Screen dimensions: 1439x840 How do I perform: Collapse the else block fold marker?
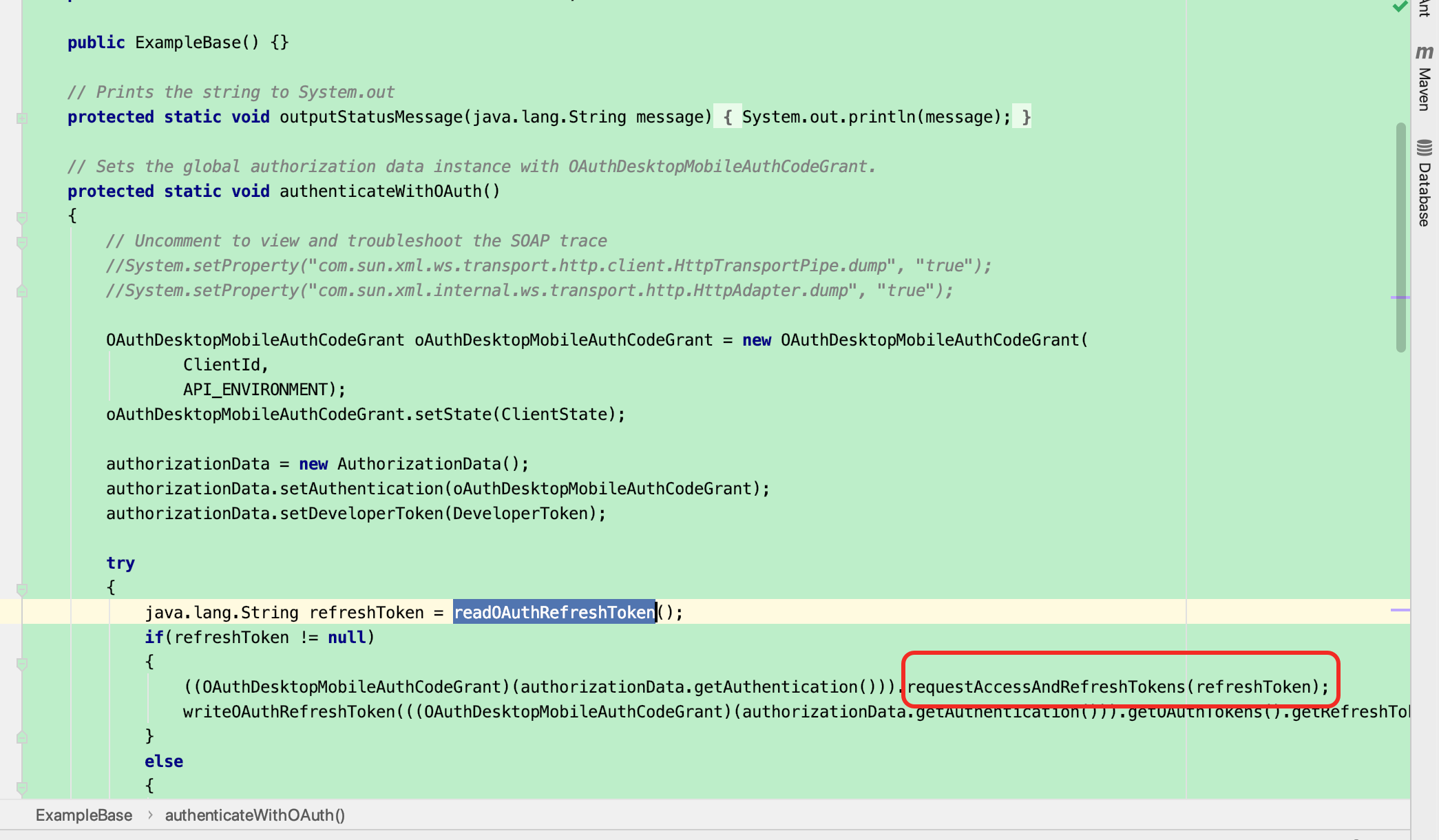click(x=22, y=786)
